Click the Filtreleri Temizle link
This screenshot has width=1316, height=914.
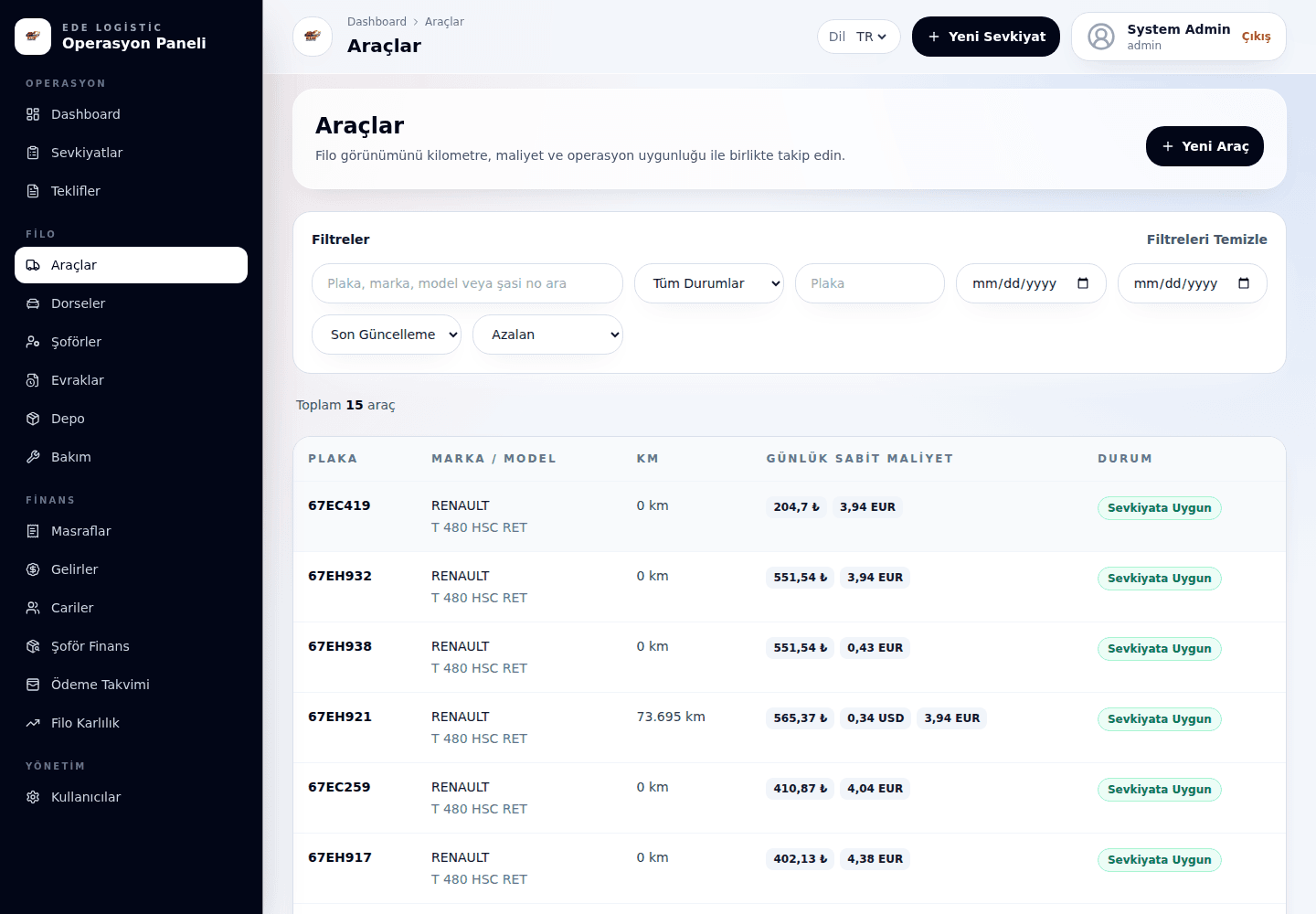pos(1207,239)
